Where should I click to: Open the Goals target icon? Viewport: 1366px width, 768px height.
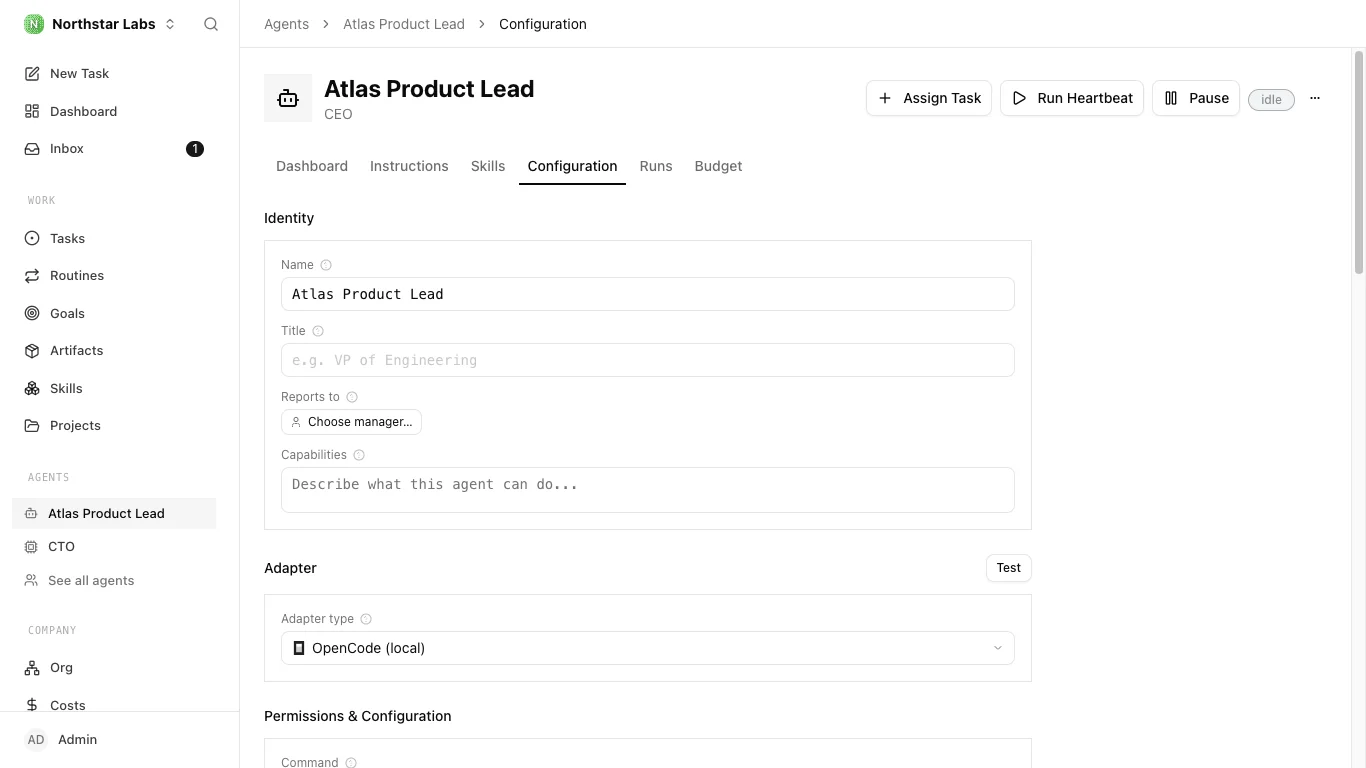tap(32, 313)
